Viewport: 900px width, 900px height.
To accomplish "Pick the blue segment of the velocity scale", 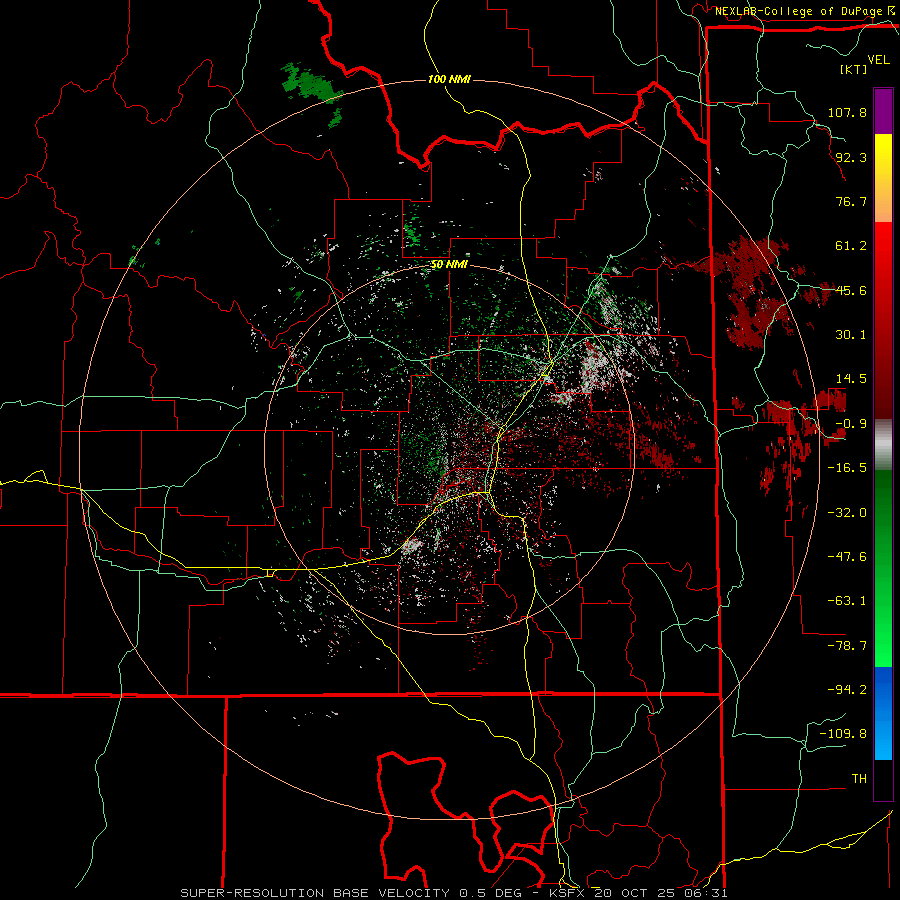I will point(883,713).
